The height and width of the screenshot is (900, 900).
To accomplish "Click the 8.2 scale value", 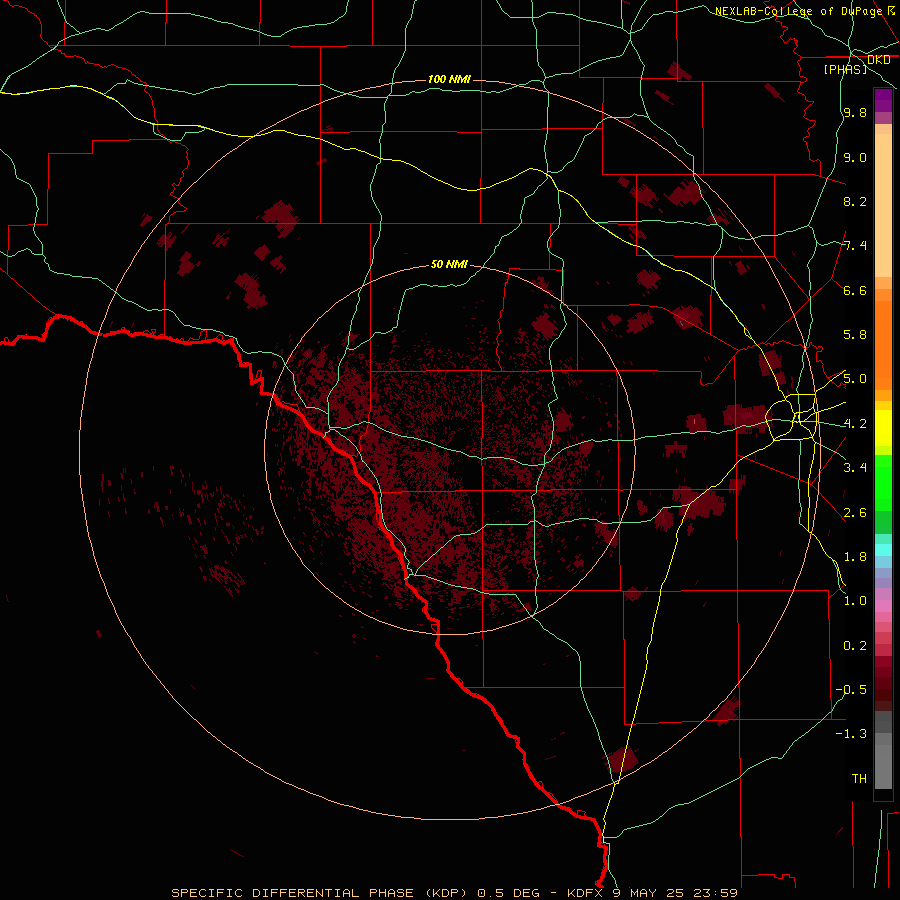I will [x=855, y=201].
